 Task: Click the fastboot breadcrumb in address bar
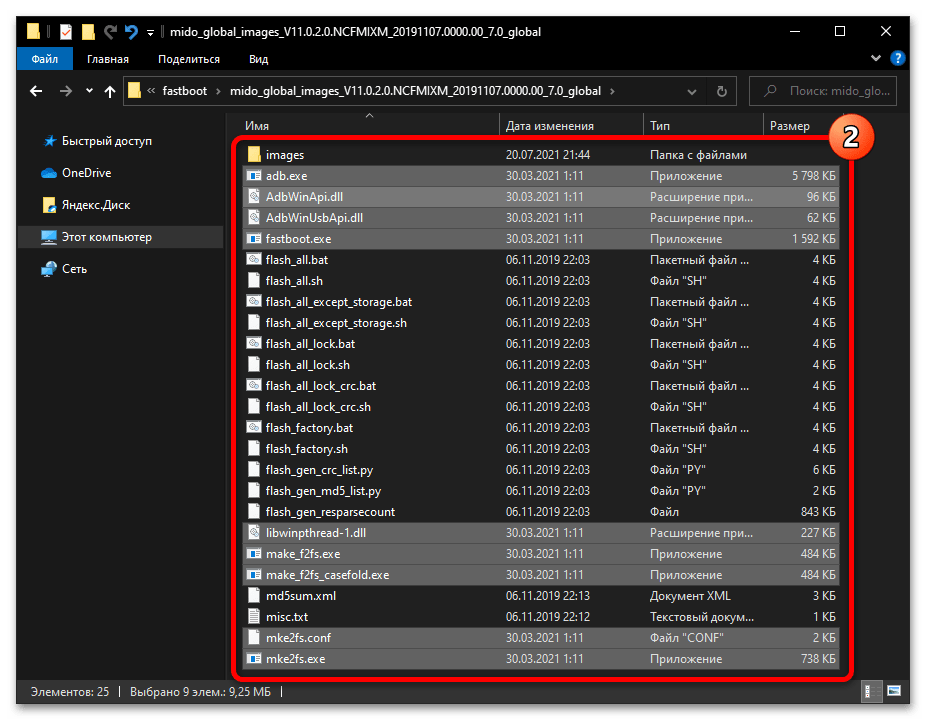(x=185, y=91)
